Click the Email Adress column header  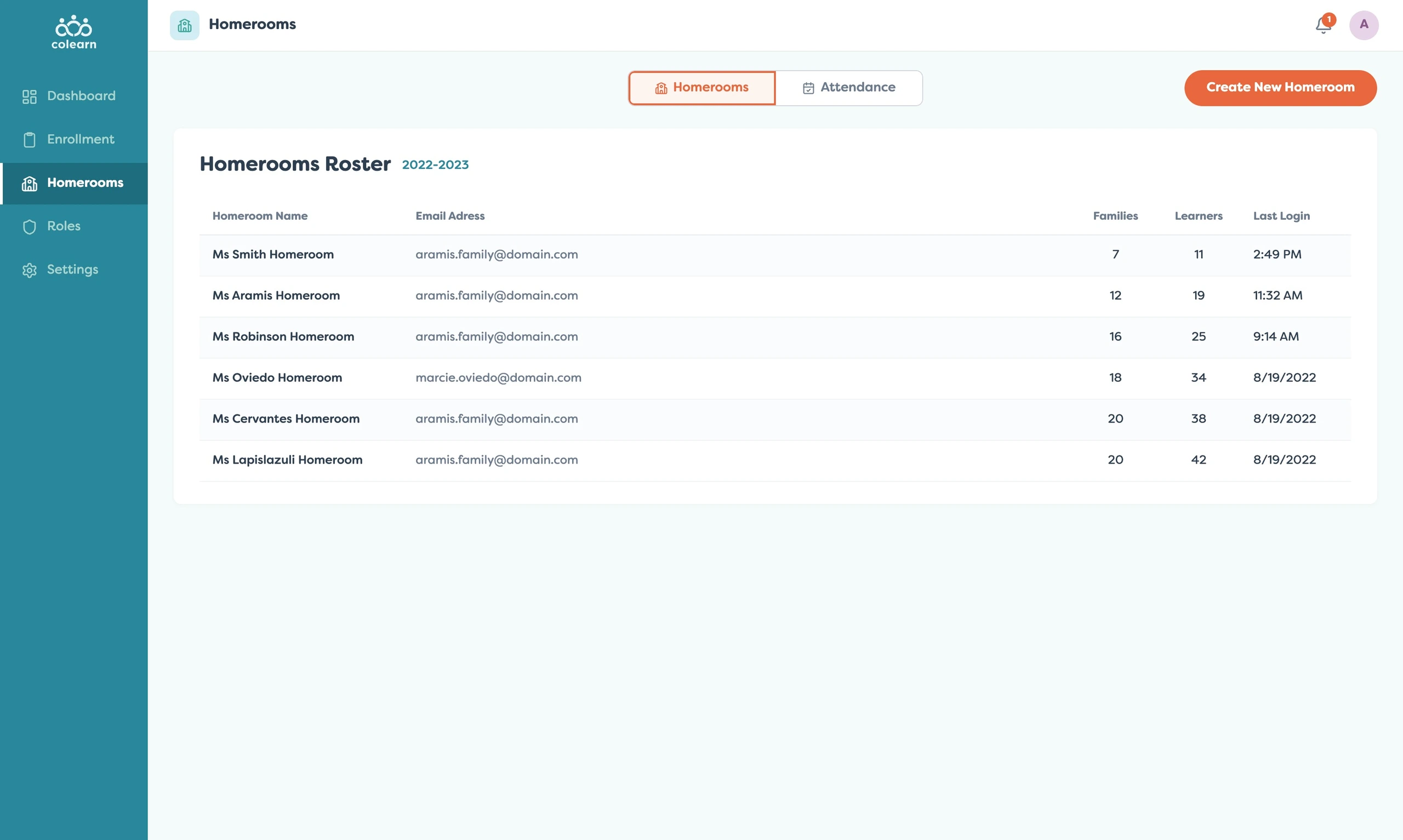tap(450, 216)
